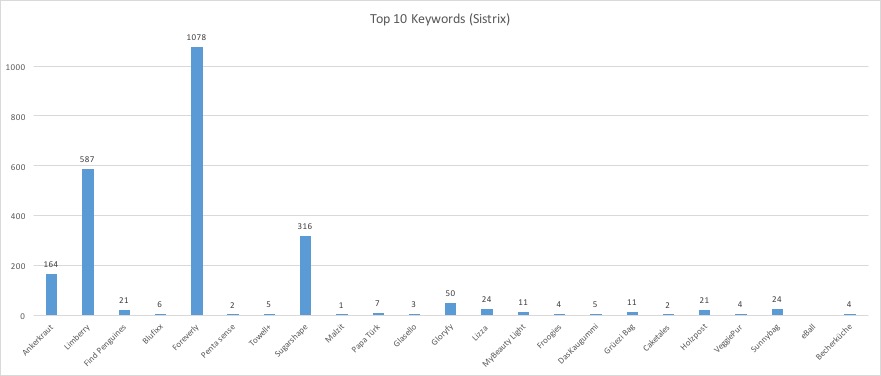Select the data label 164
The height and width of the screenshot is (376, 881).
51,265
